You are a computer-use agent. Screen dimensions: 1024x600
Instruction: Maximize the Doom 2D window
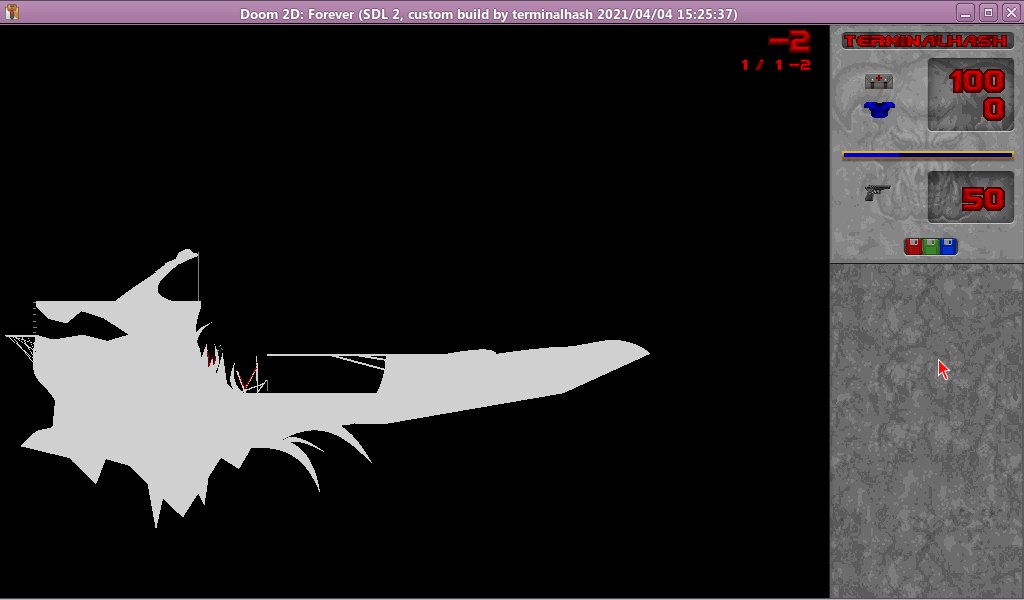(x=988, y=12)
